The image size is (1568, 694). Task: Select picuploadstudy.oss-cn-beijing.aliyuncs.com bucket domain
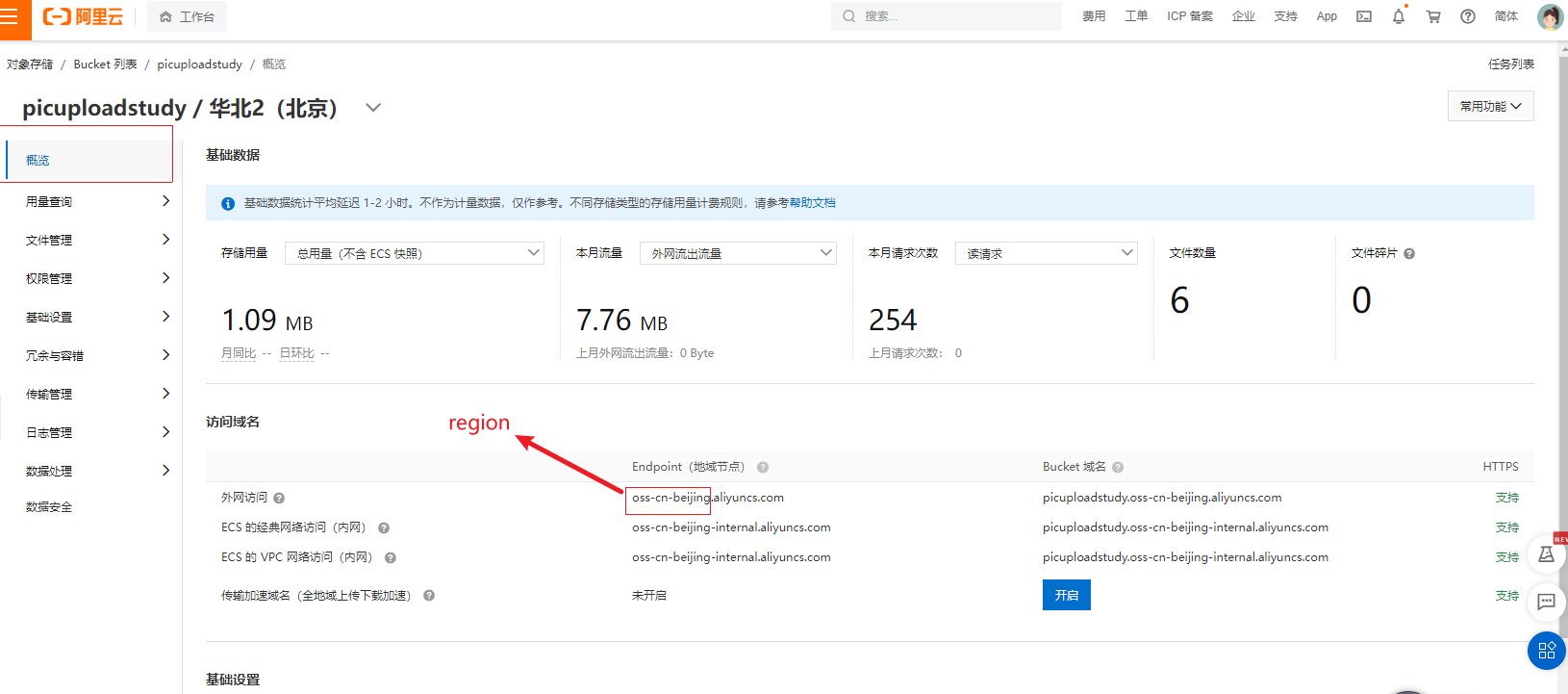(1162, 498)
